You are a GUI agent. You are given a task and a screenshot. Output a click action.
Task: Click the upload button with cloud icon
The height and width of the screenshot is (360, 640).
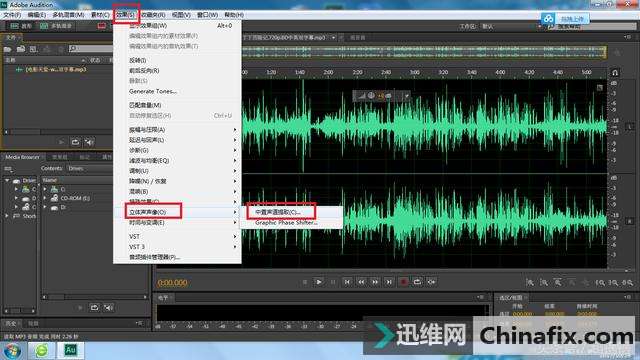point(565,19)
